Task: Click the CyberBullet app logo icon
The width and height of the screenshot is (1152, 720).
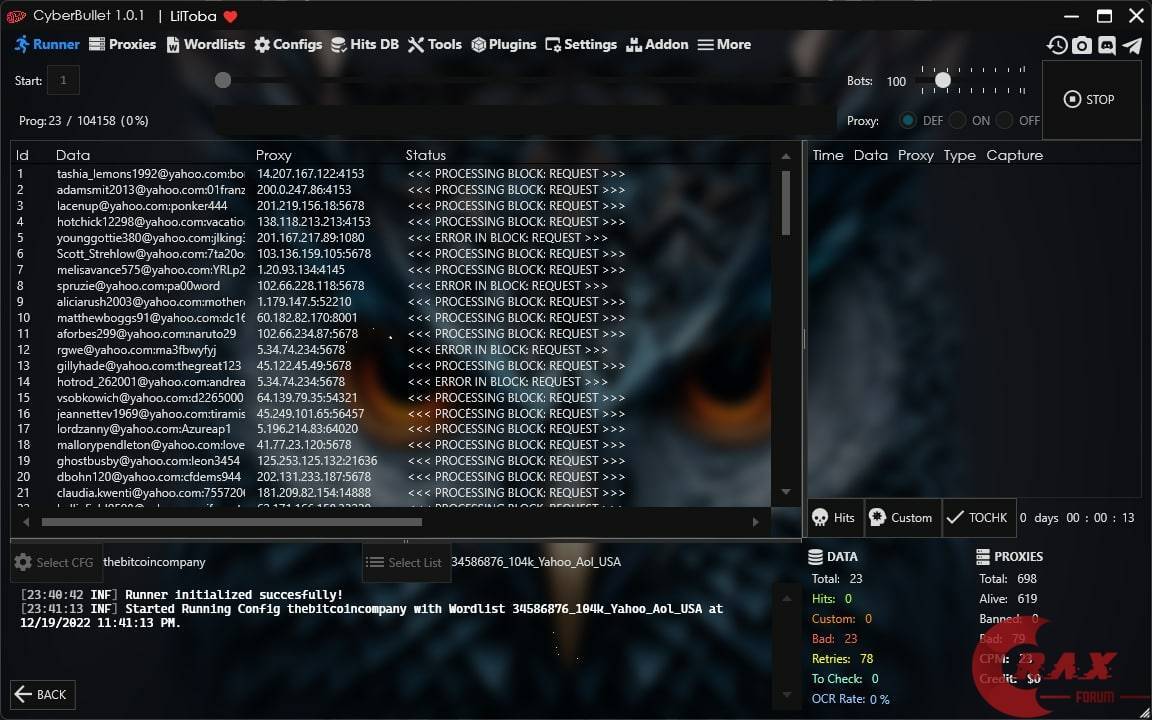Action: (x=15, y=16)
